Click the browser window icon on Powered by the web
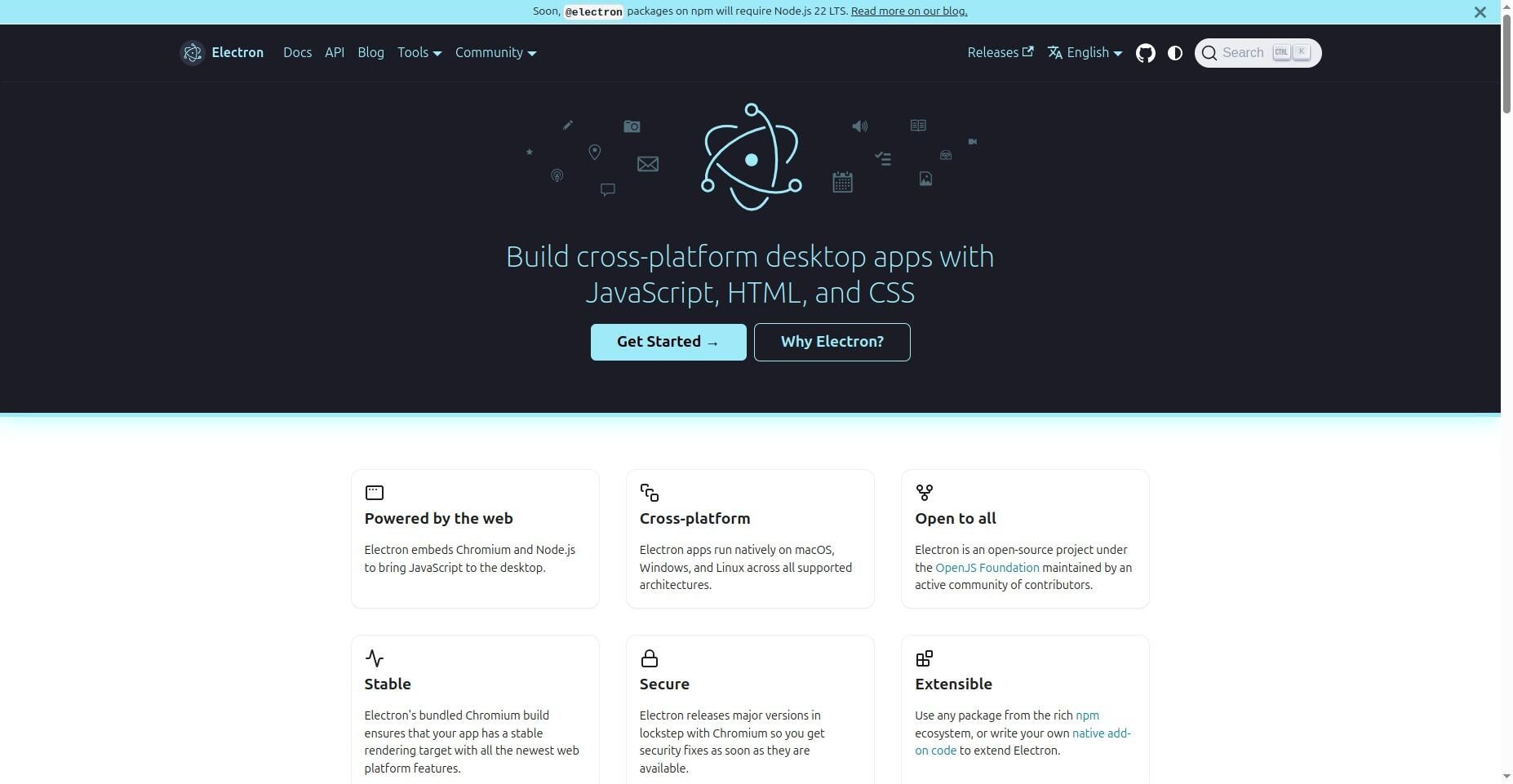The image size is (1513, 784). (375, 493)
